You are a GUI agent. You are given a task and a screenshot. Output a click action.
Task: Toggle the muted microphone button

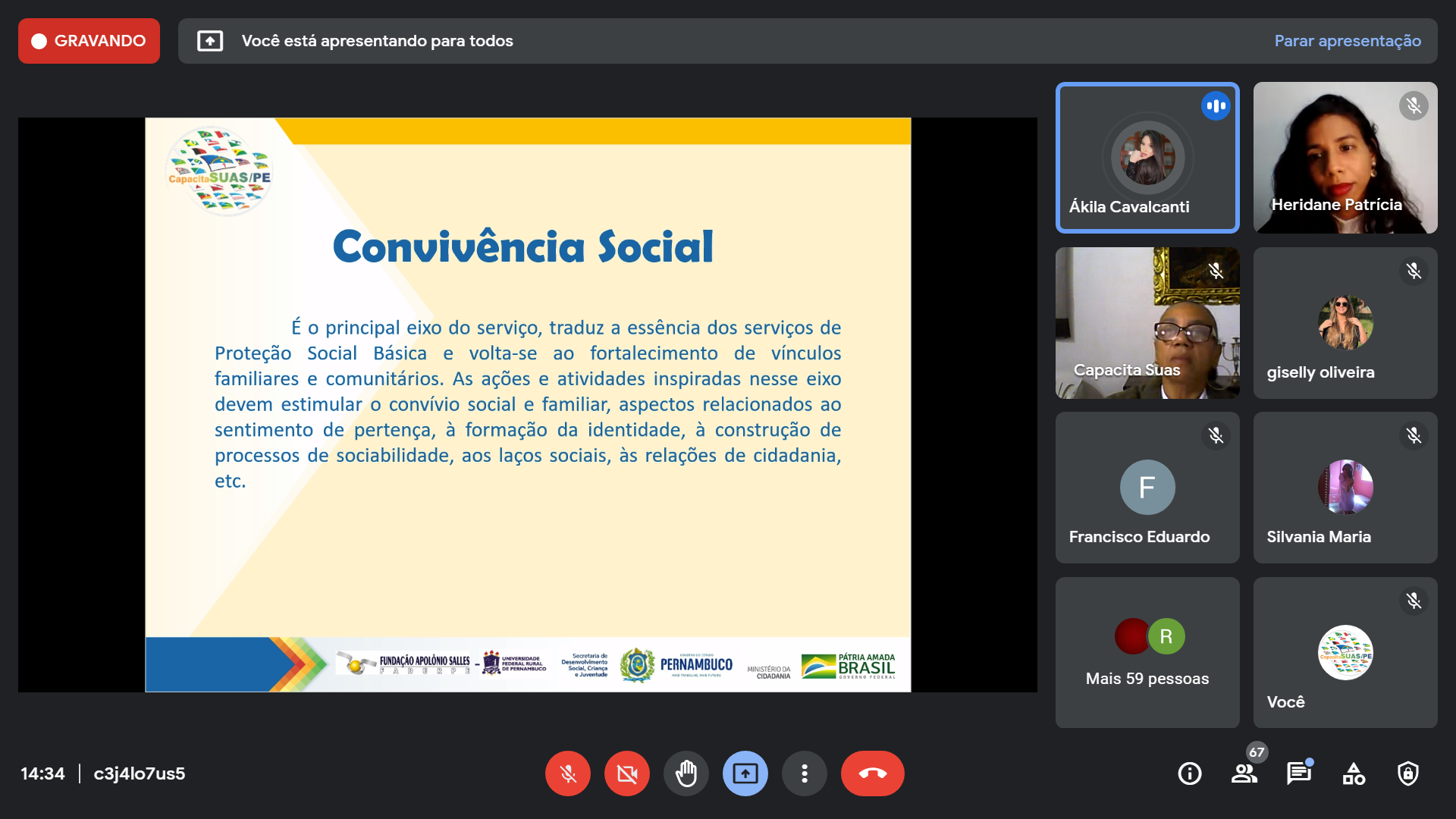point(567,773)
